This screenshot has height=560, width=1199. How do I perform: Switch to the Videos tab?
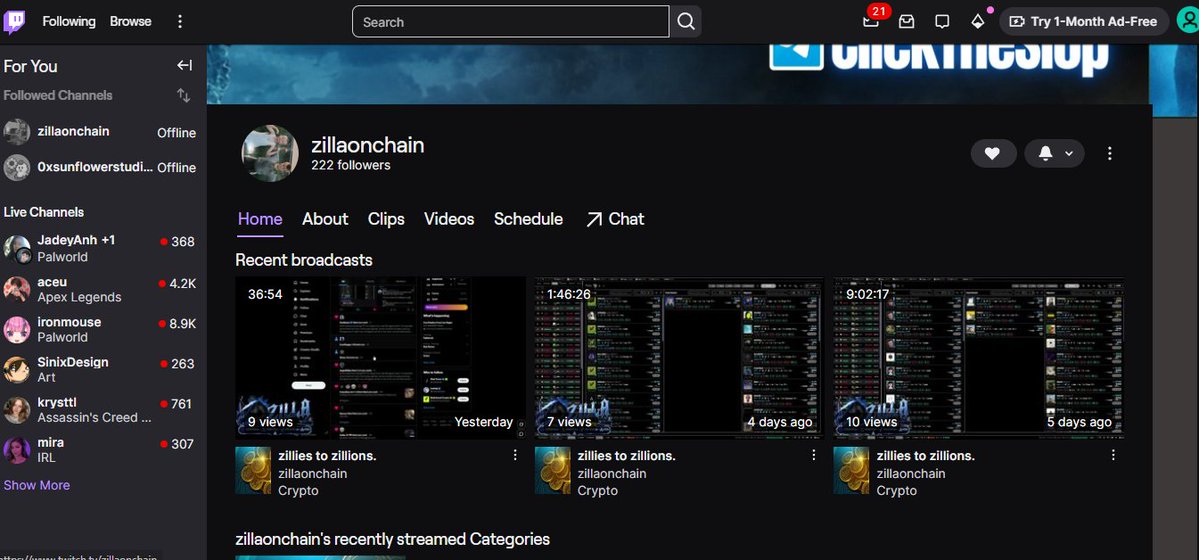coord(449,219)
